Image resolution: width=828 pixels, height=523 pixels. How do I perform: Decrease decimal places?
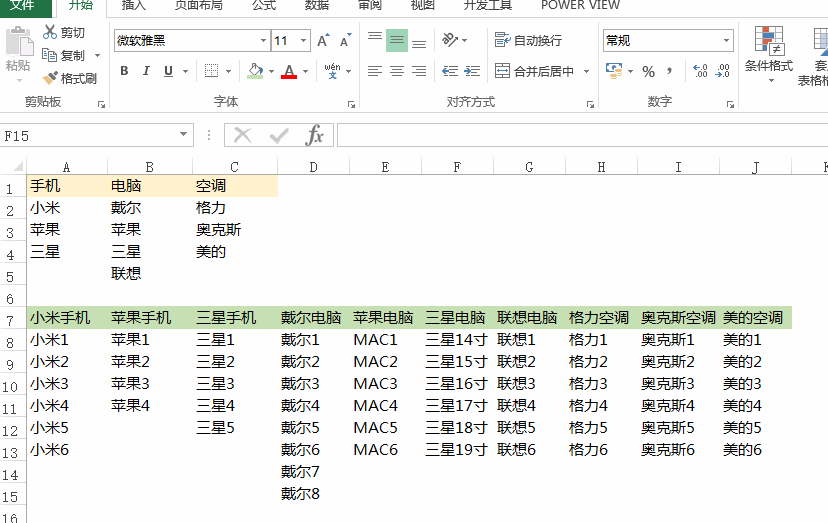(722, 71)
